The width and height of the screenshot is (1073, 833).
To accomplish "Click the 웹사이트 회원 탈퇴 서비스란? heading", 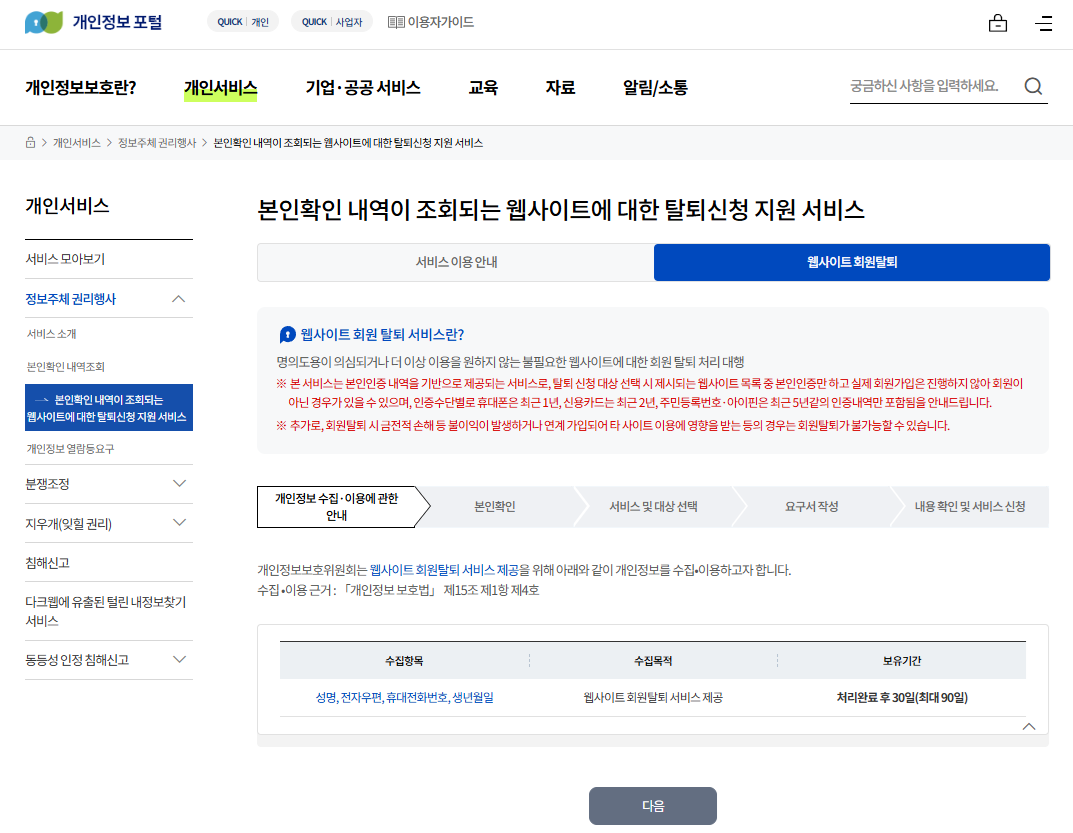I will 382,335.
